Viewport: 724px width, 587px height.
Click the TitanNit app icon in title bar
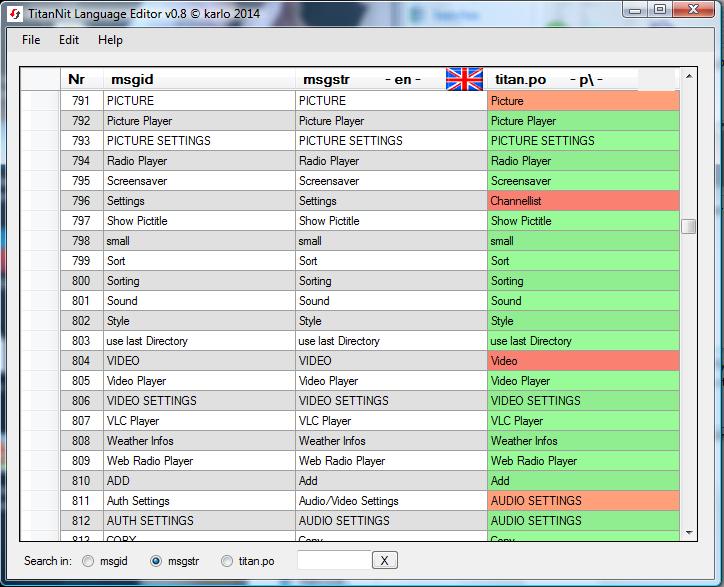(15, 11)
